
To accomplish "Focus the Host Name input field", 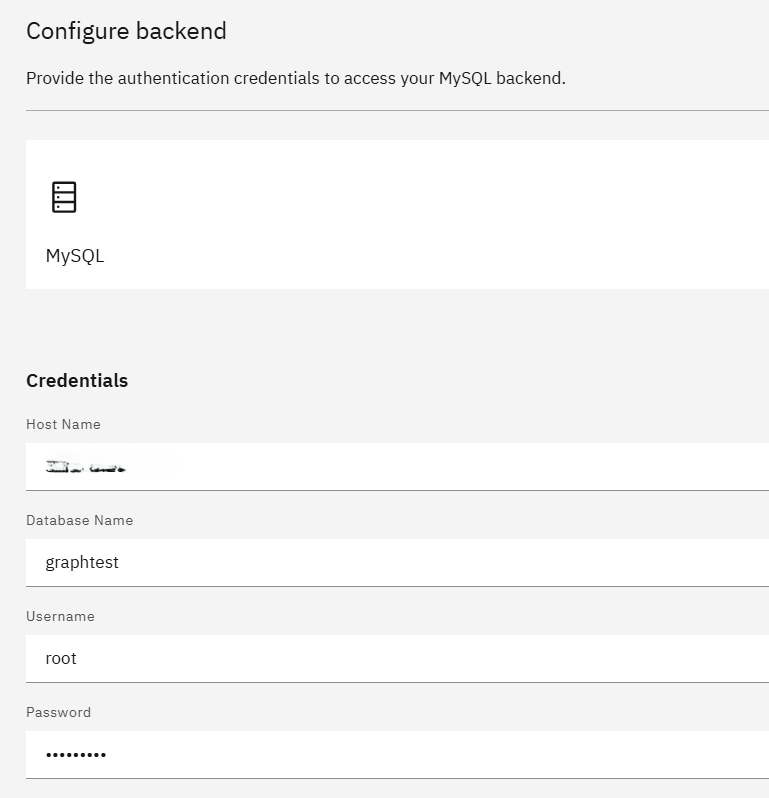I will pyautogui.click(x=450, y=466).
